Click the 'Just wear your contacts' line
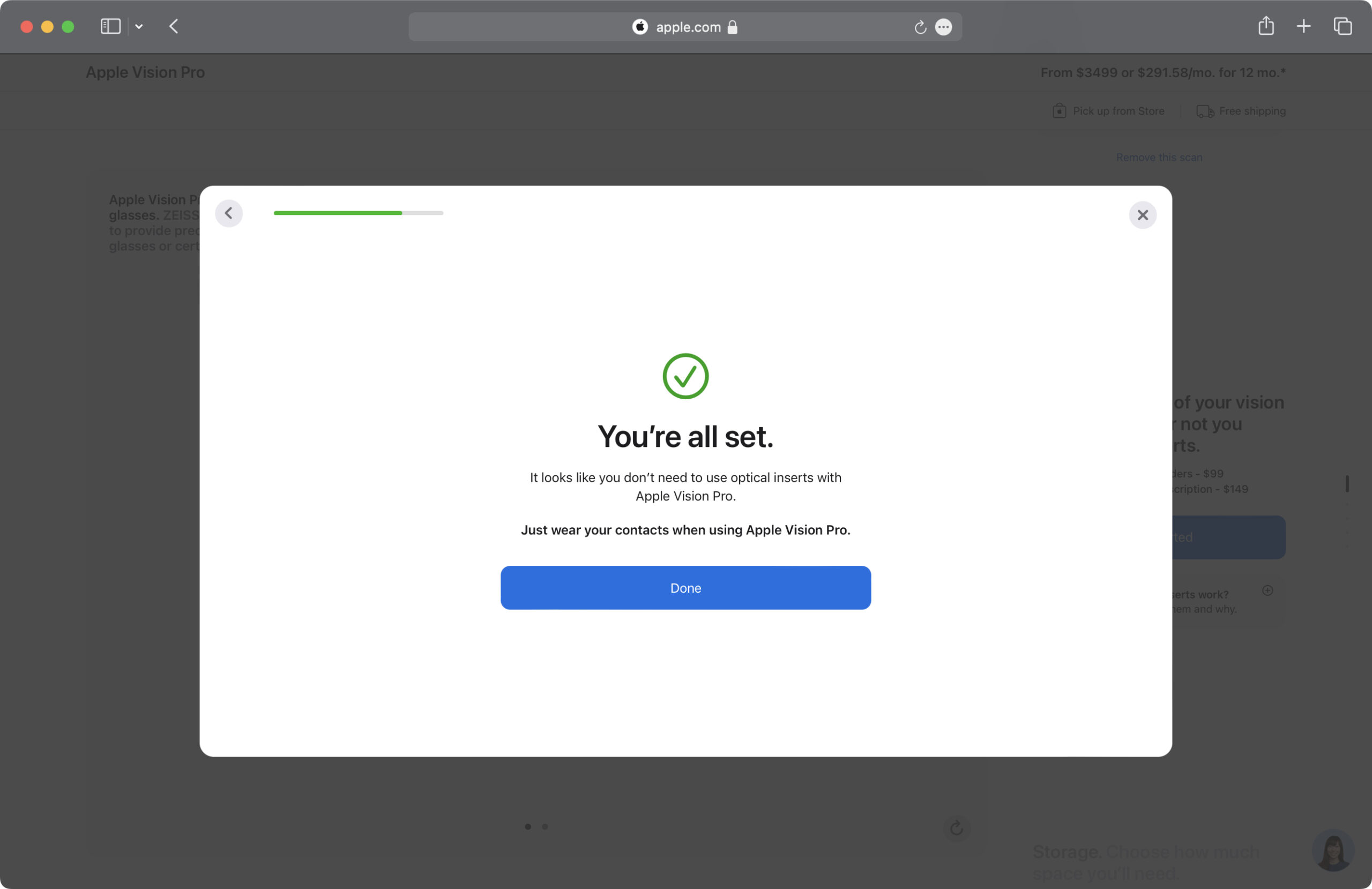This screenshot has height=889, width=1372. [685, 530]
